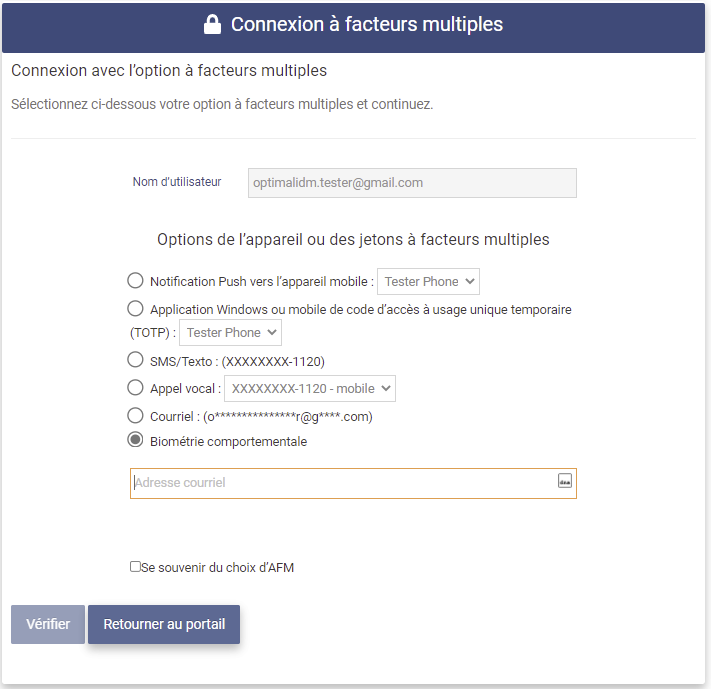
Task: Open the Notification Push device dropdown
Action: click(428, 282)
